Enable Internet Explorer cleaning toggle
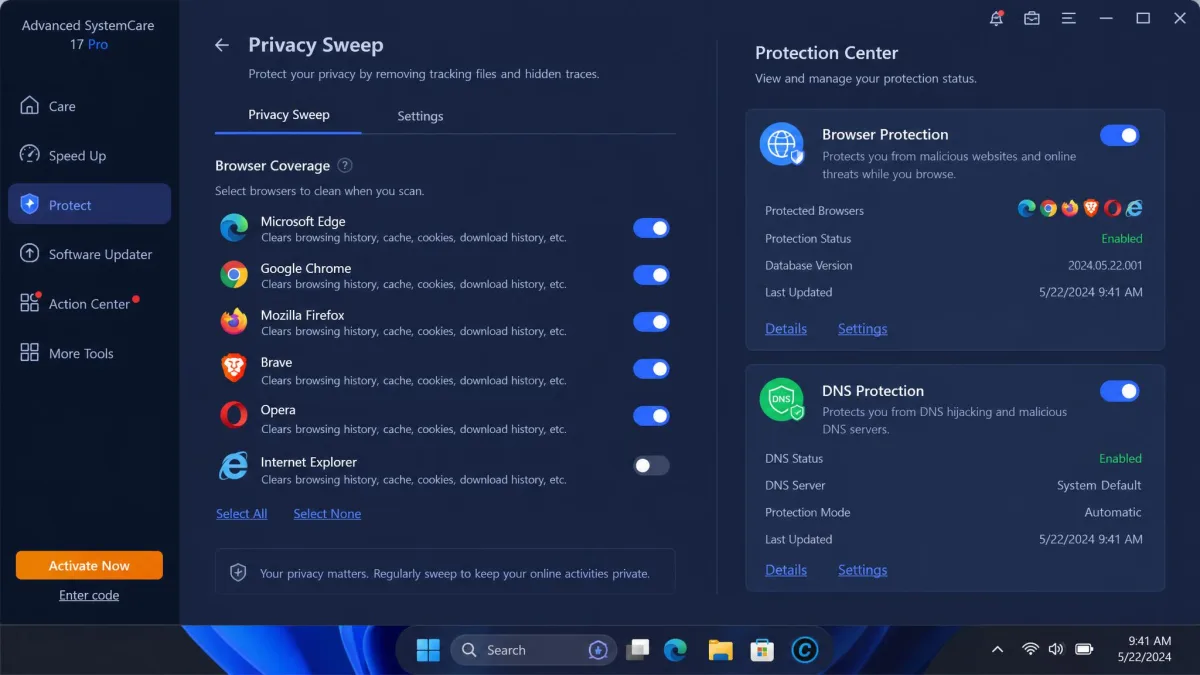The width and height of the screenshot is (1200, 675). 651,465
